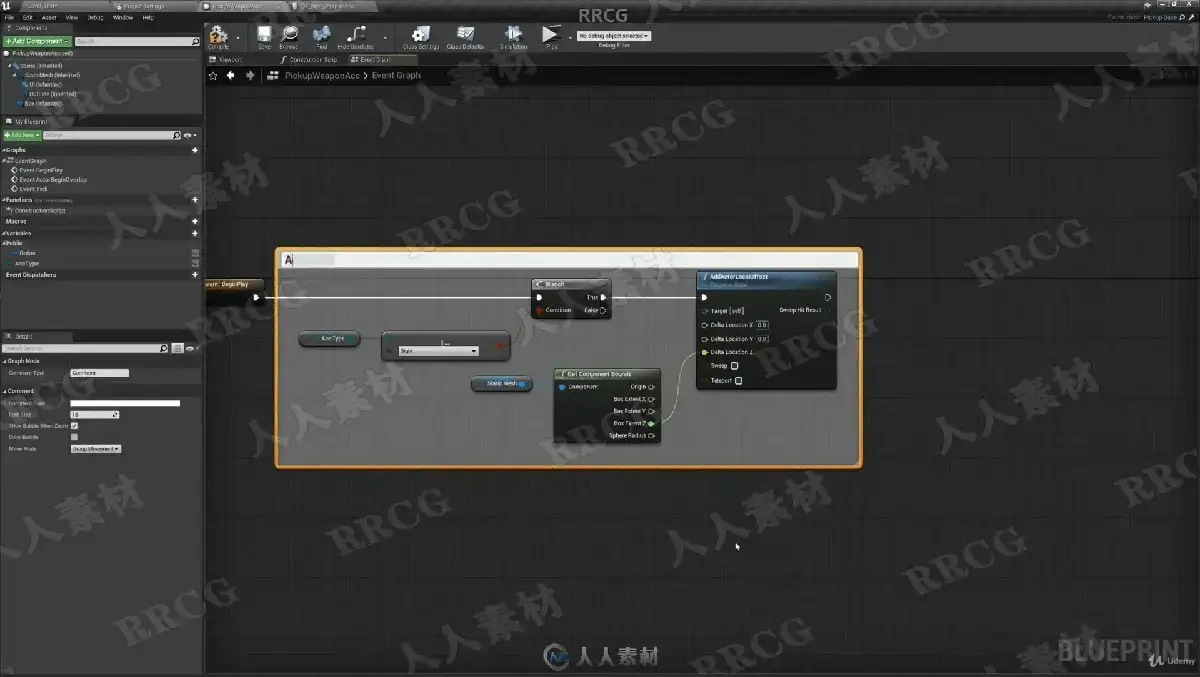Image resolution: width=1200 pixels, height=677 pixels.
Task: Click the Unreal Engine logo icon
Action: pos(6,6)
